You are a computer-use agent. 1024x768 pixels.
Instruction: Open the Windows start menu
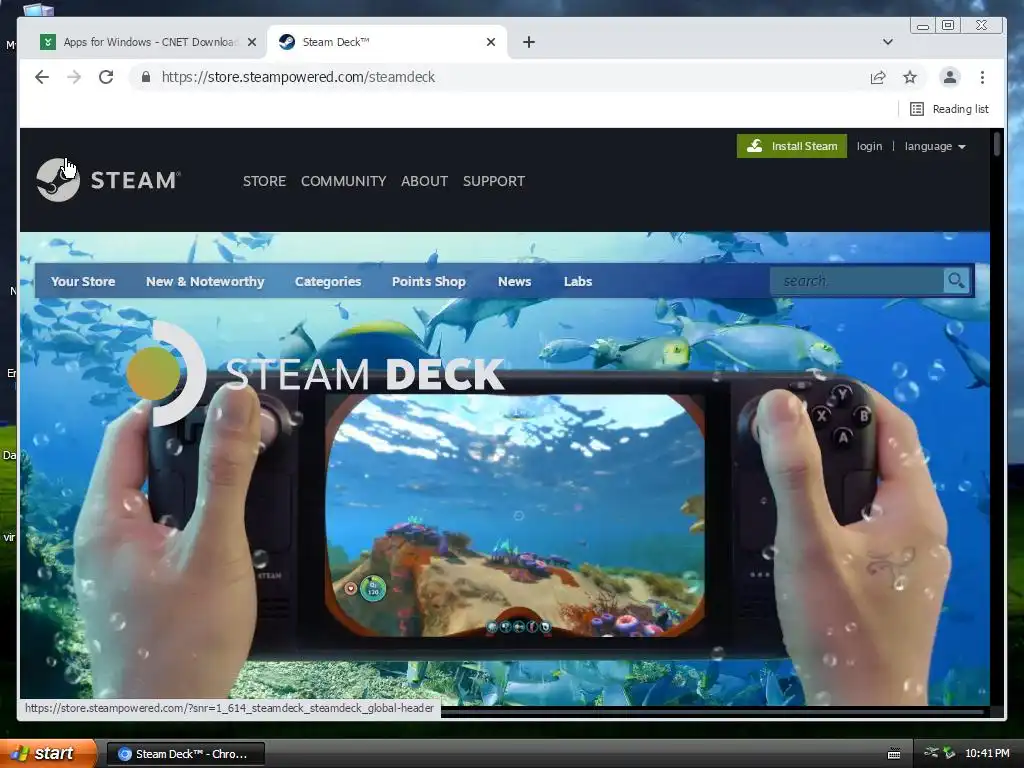[x=48, y=753]
